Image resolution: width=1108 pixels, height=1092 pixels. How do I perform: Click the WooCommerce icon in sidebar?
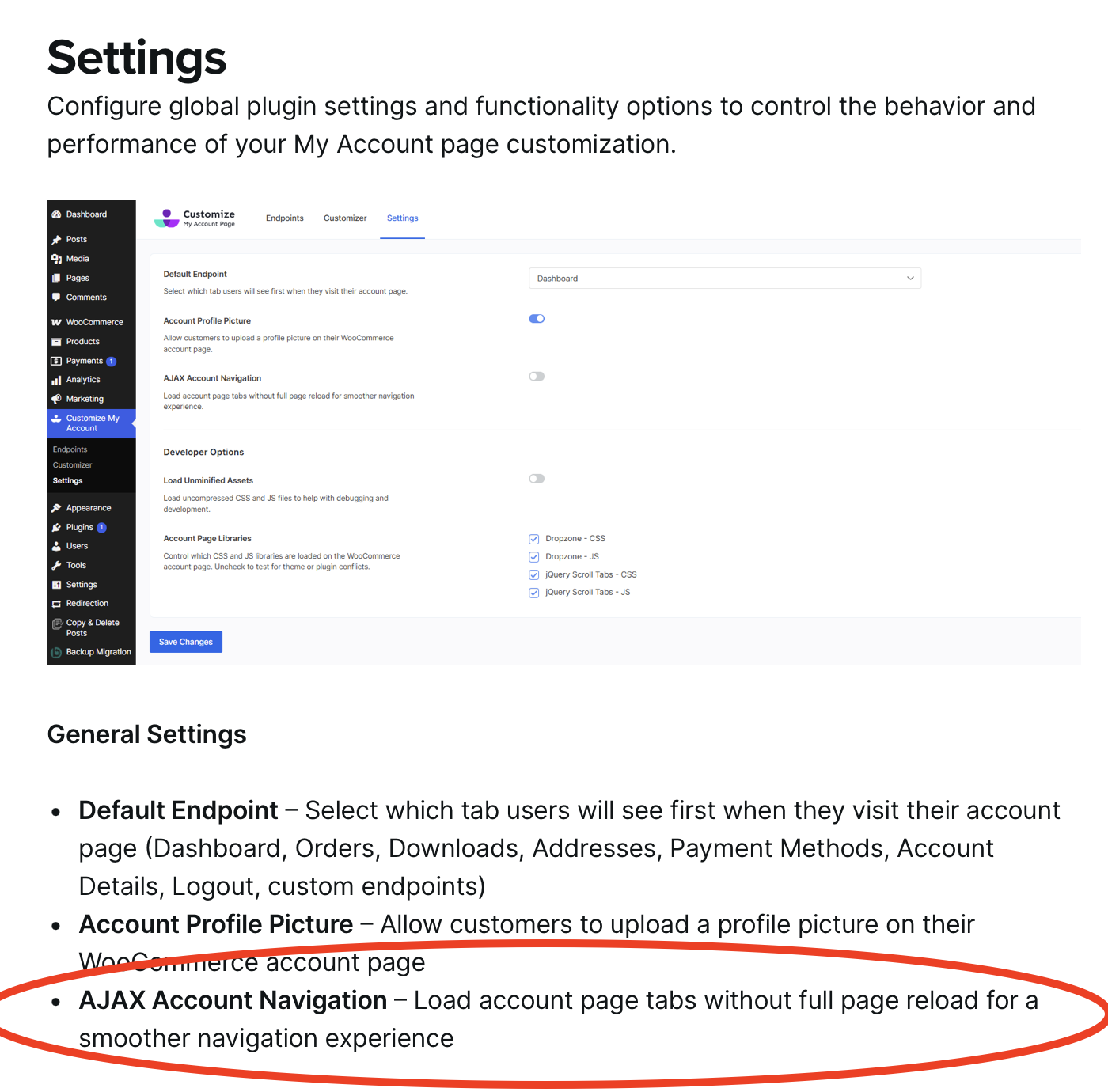tap(56, 322)
